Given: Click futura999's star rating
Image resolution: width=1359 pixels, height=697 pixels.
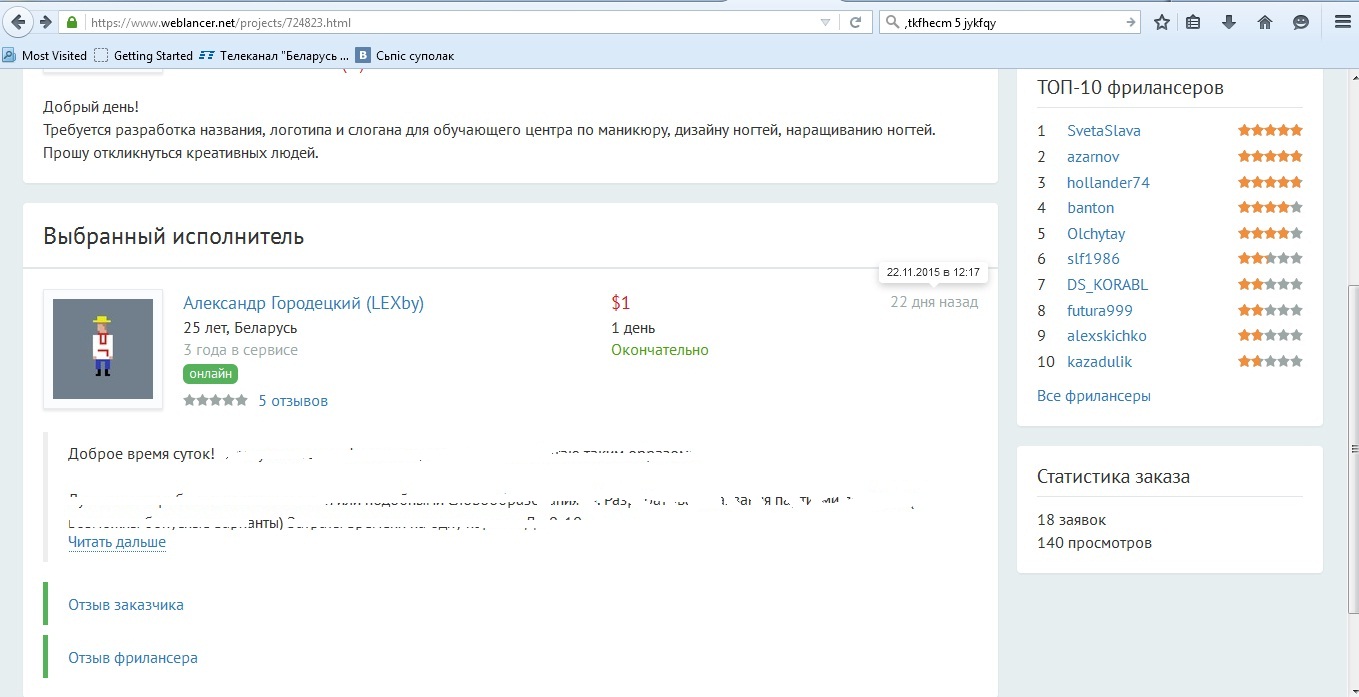Looking at the screenshot, I should [x=1270, y=310].
